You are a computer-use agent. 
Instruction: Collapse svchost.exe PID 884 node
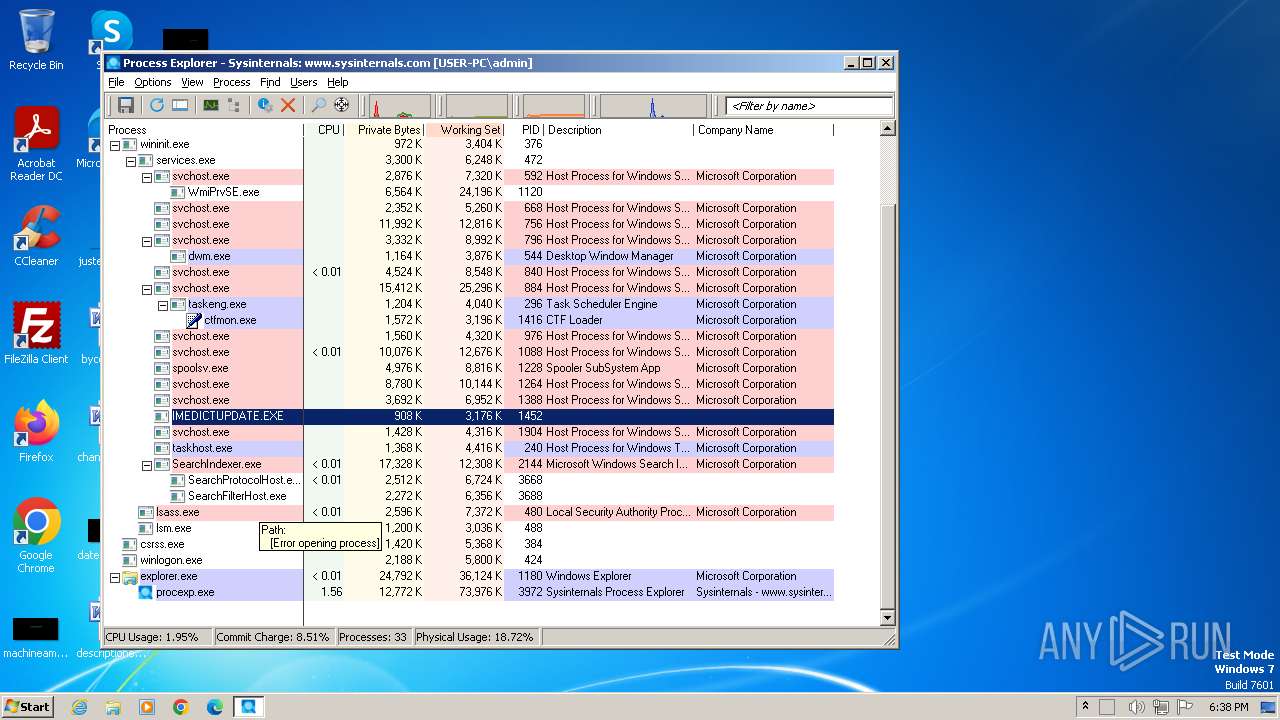(146, 289)
